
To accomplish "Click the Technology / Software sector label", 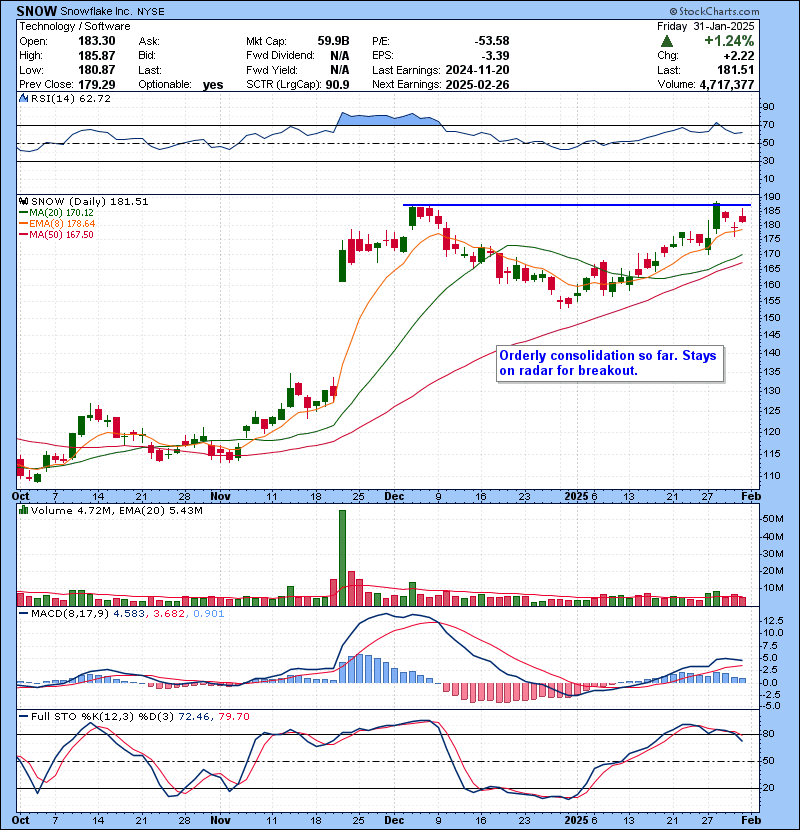I will pyautogui.click(x=75, y=26).
